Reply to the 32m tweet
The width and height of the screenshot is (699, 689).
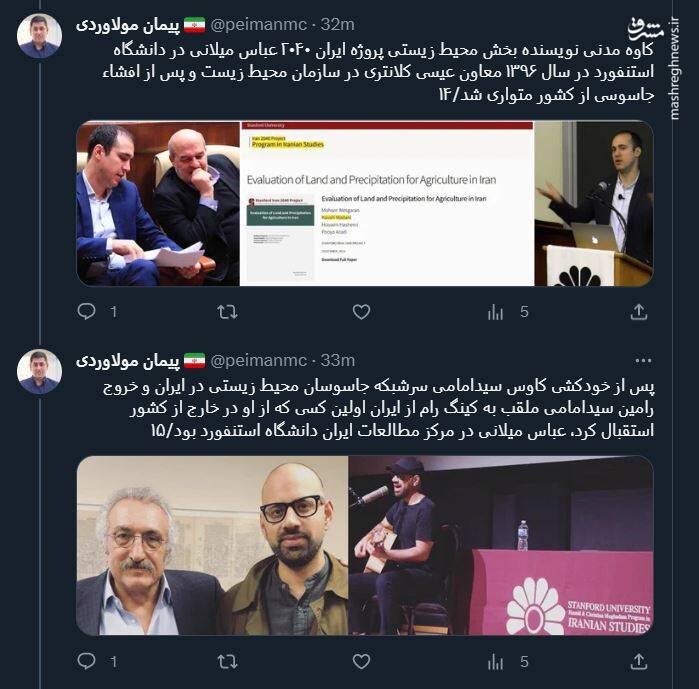86,311
